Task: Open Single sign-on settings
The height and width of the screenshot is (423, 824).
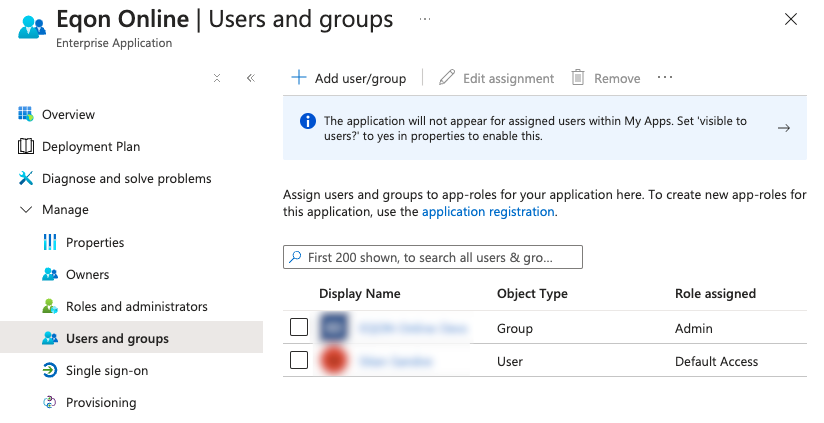Action: [107, 371]
